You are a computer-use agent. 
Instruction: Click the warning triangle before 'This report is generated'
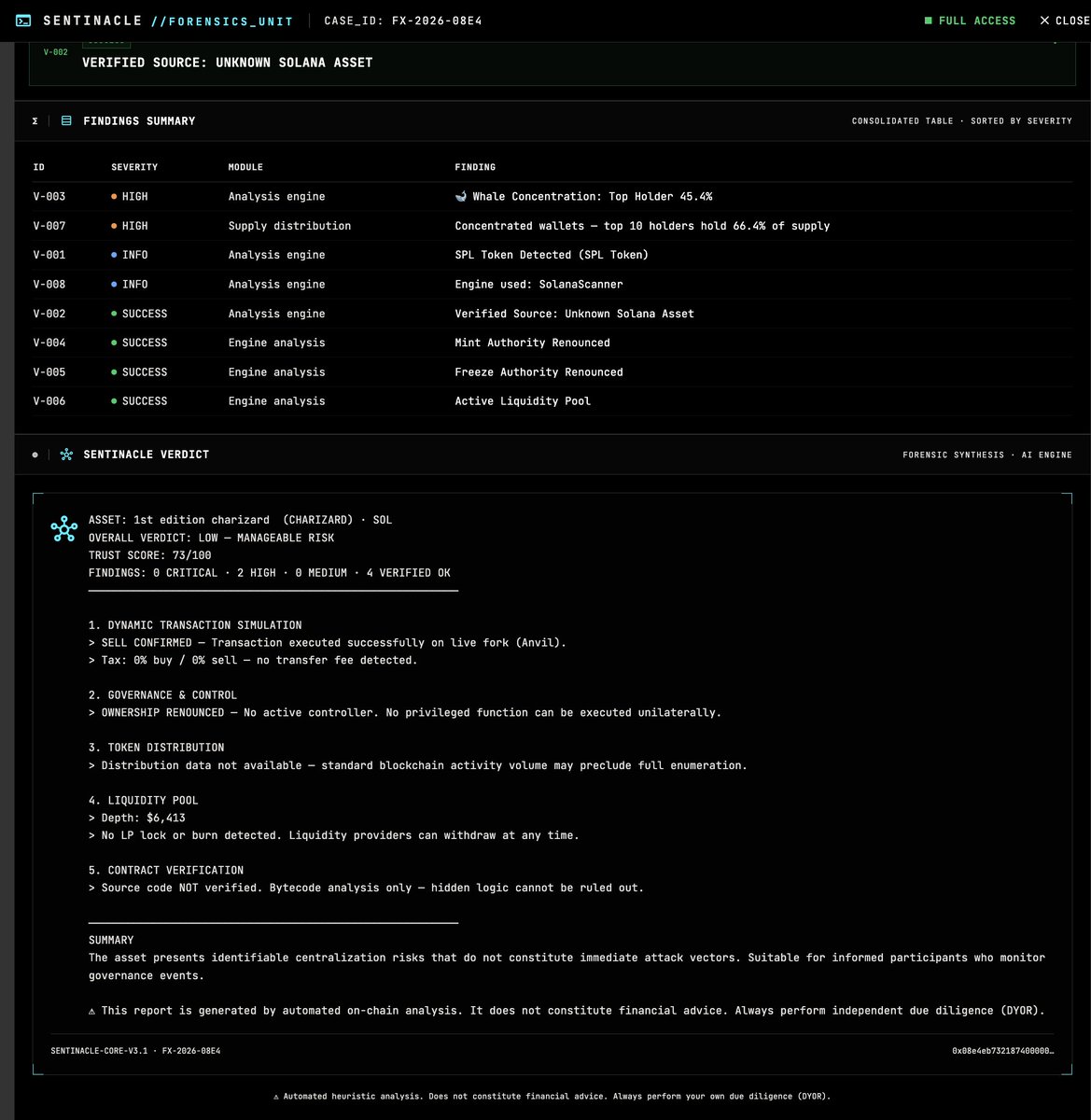(x=92, y=1011)
